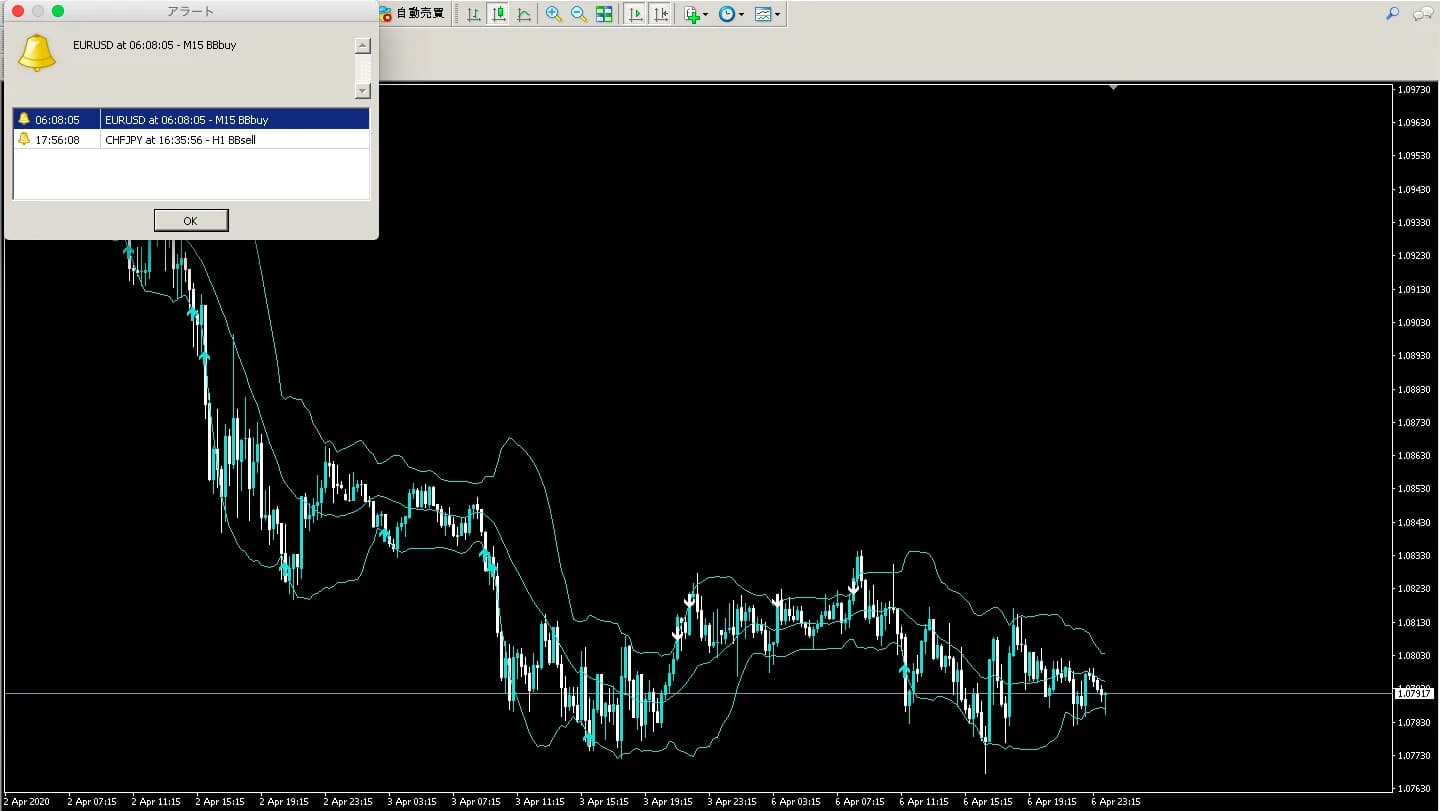Select the CHFJPY H1 BBsell alert row
This screenshot has width=1440, height=811.
(x=191, y=139)
